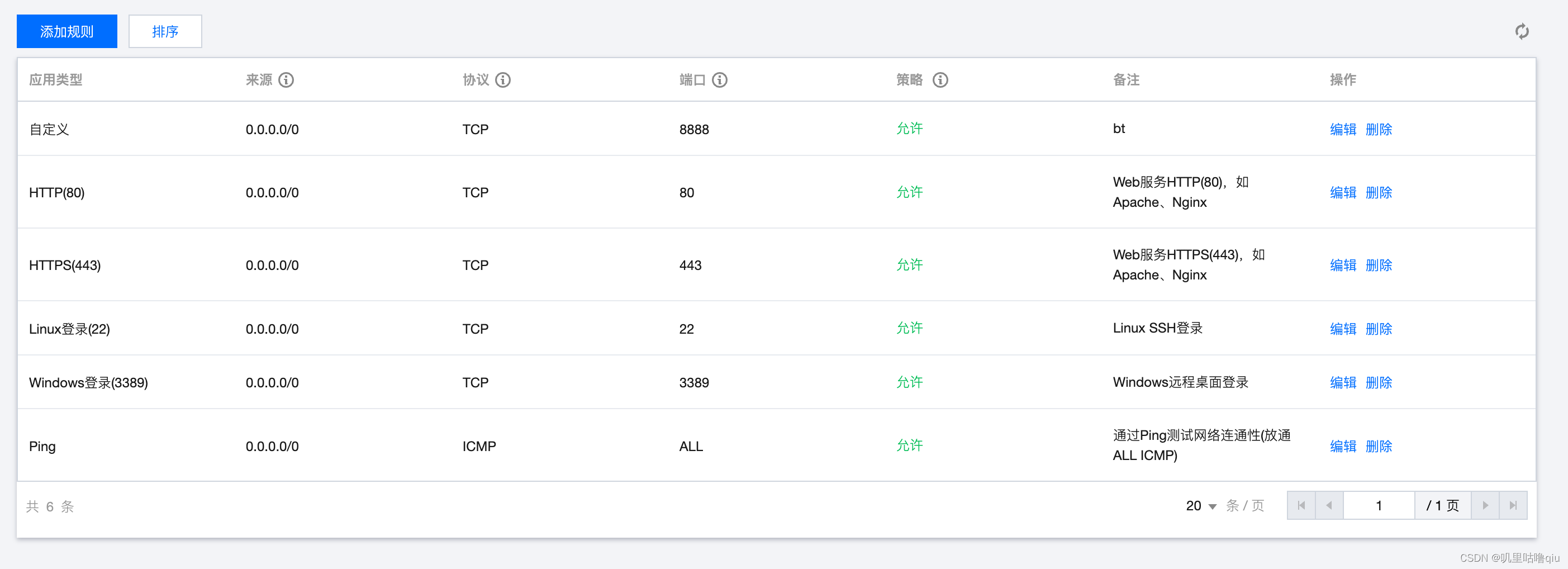
Task: Click port value 80
Action: click(686, 192)
